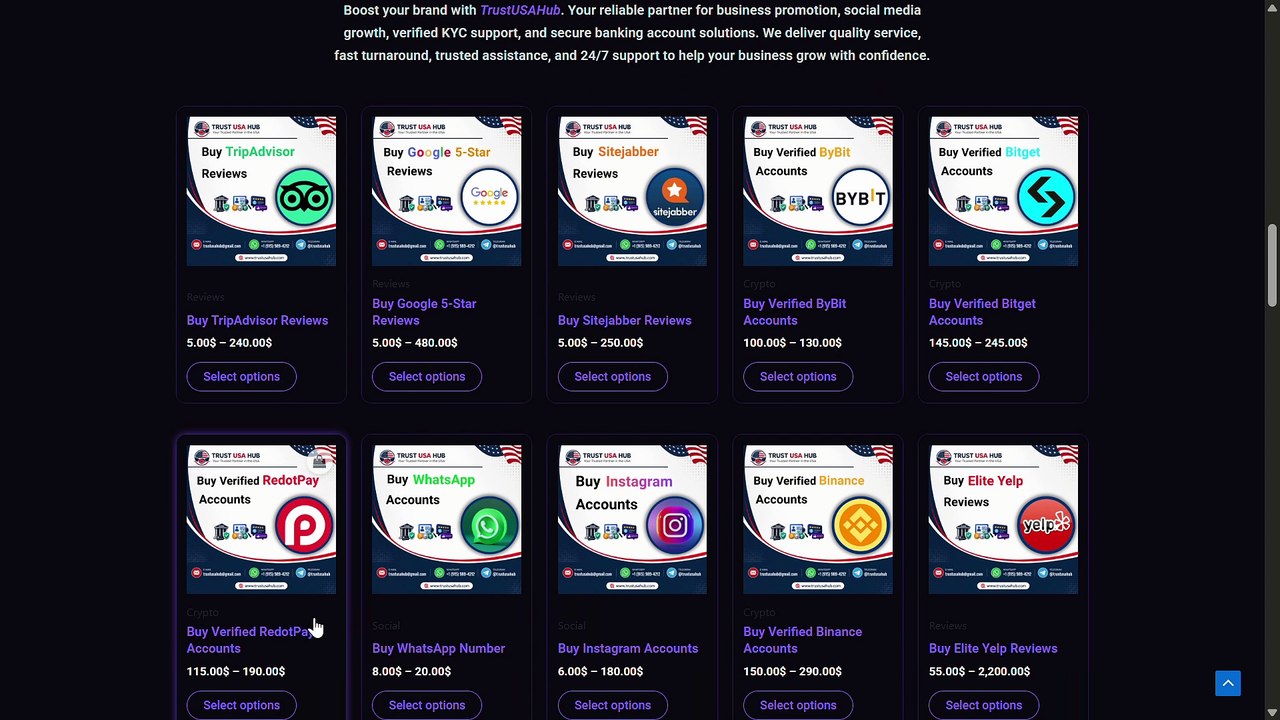
Task: Click the price 5.00$ – 250.00$
Action: click(600, 342)
